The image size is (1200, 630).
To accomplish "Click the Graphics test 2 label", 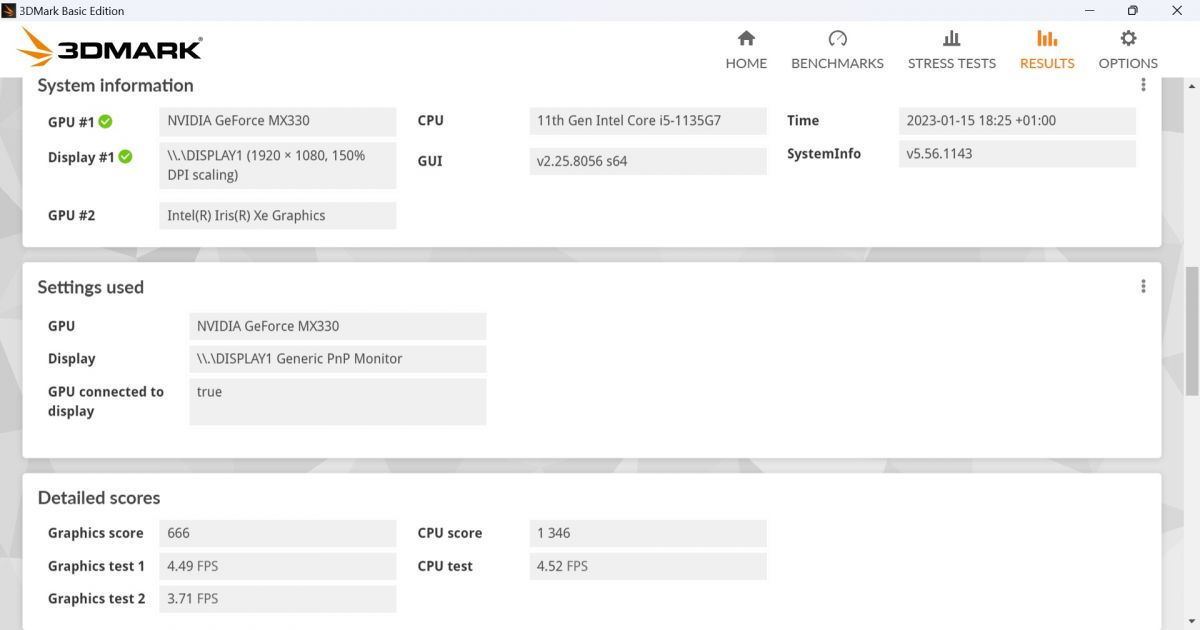I will [97, 599].
